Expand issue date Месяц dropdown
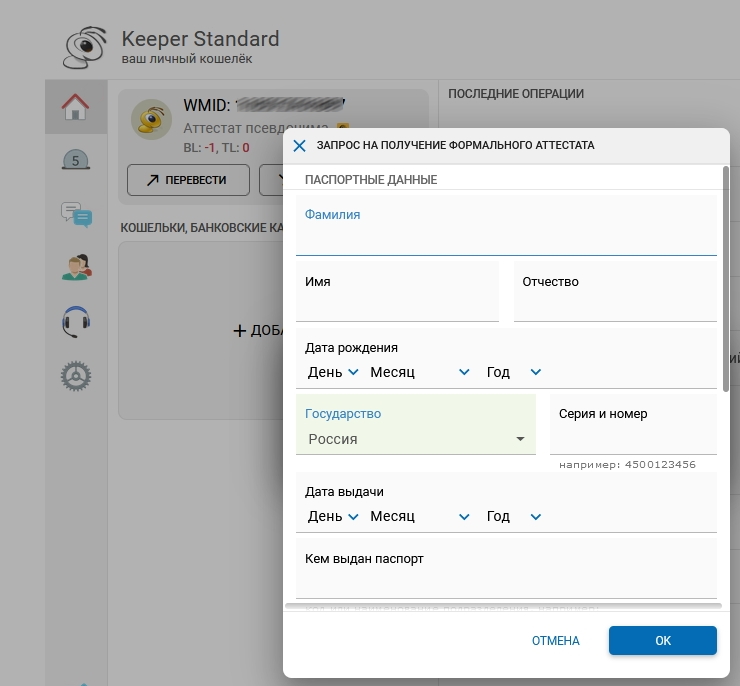The width and height of the screenshot is (740, 686). (x=419, y=516)
